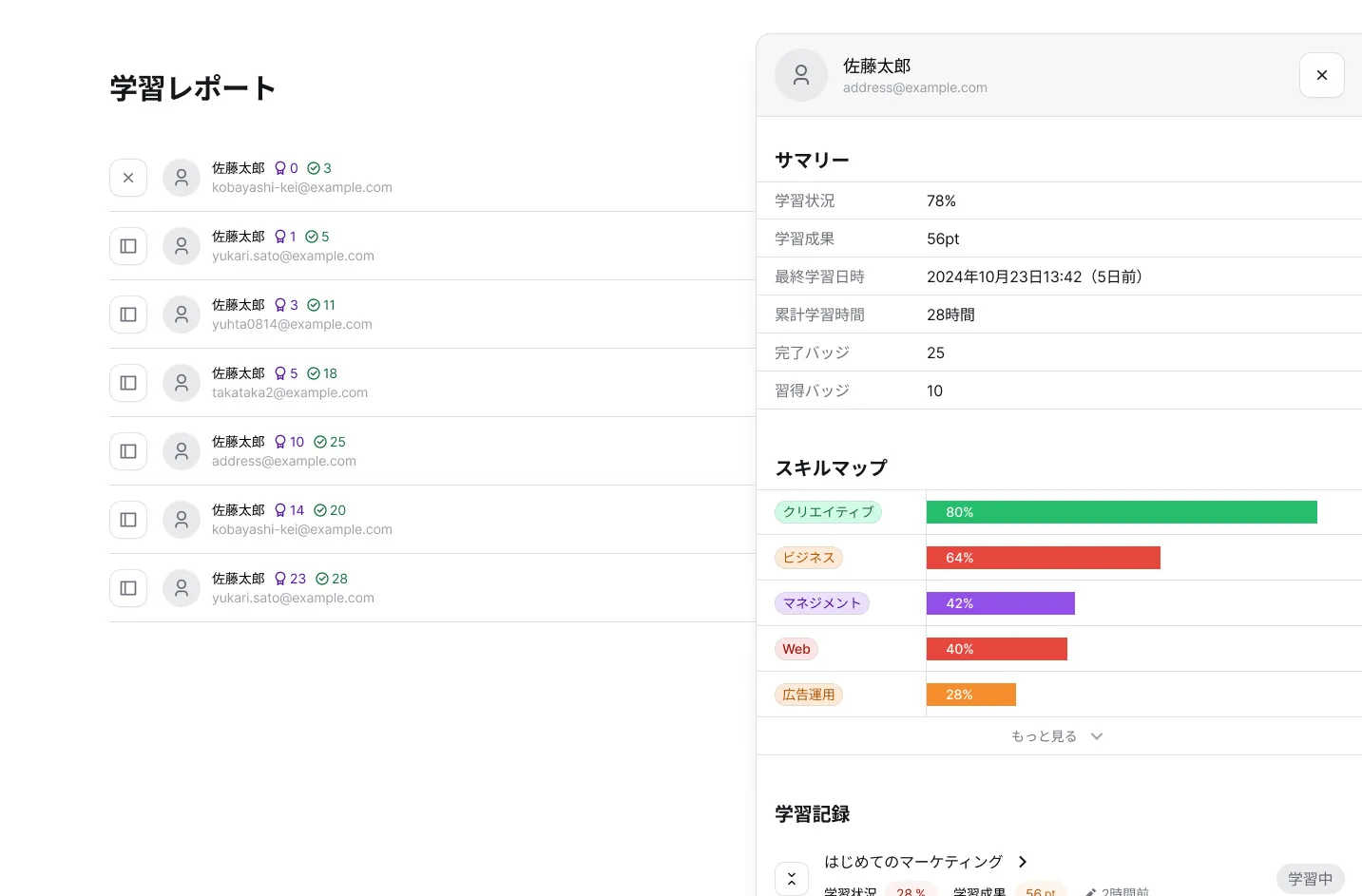Open side panel for kobayashi-kei row with 14 badges
Image resolution: width=1362 pixels, height=896 pixels.
tap(128, 520)
